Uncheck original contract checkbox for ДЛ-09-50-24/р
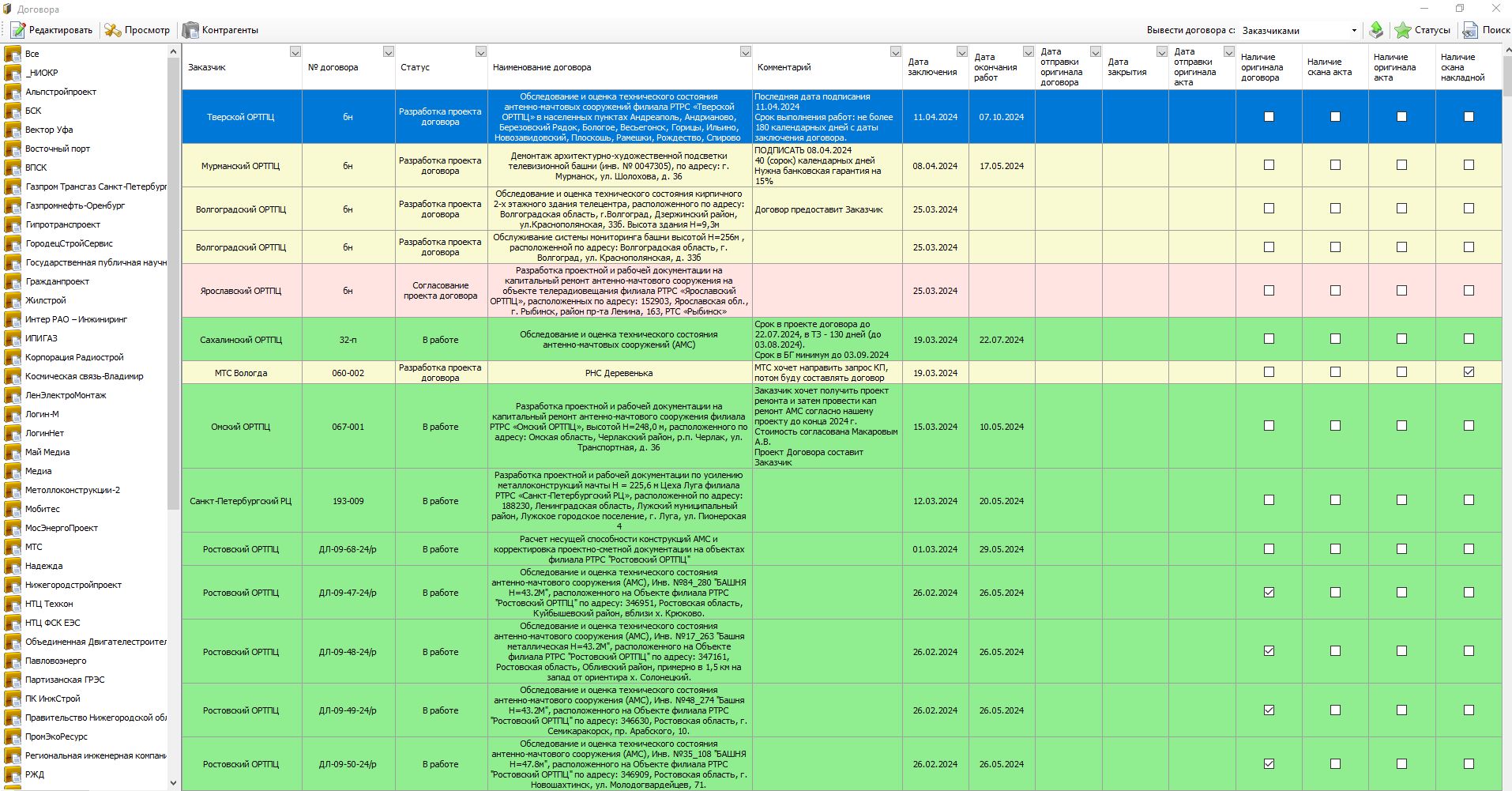 (x=1269, y=763)
